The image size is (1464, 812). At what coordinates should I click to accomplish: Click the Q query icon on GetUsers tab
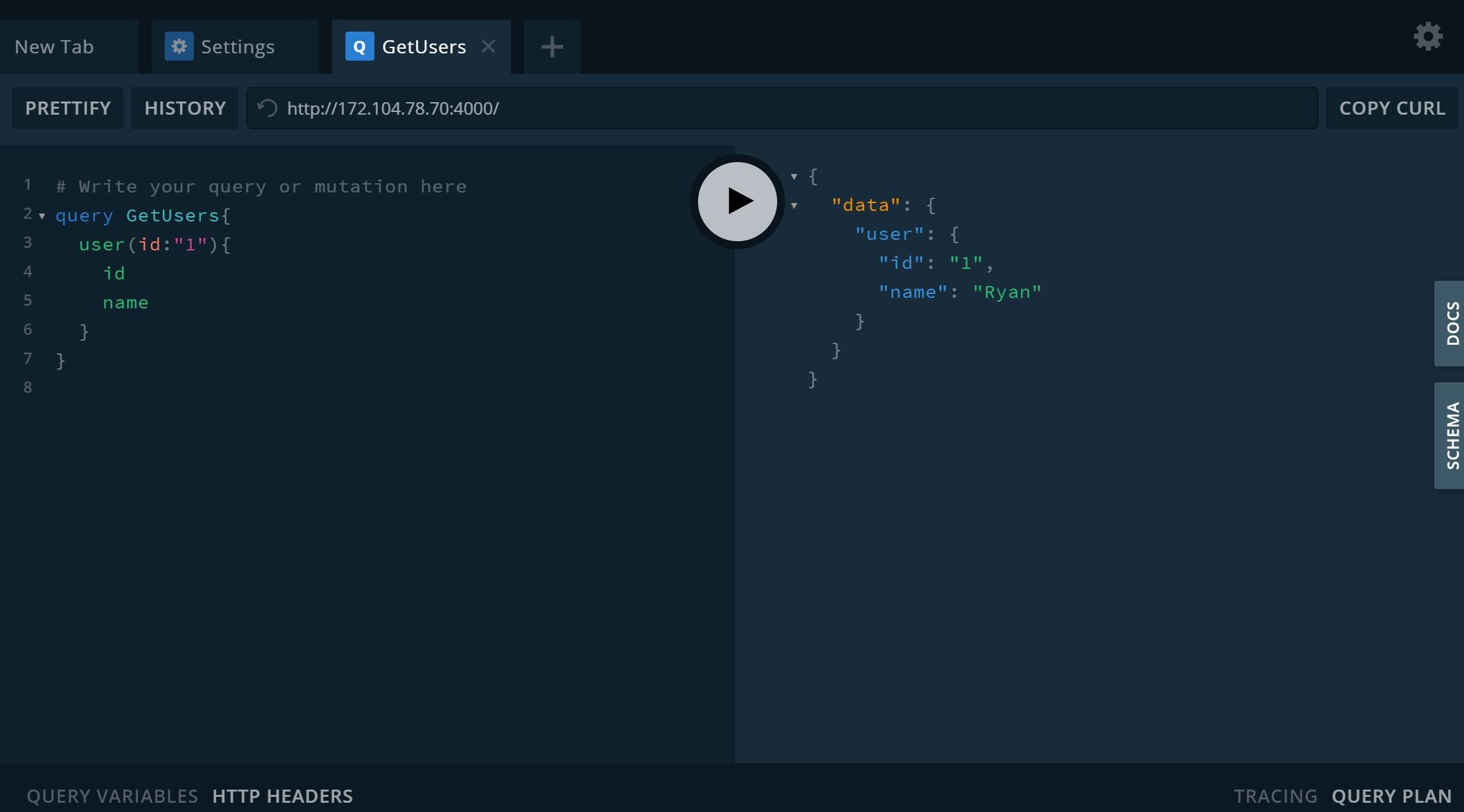coord(359,47)
